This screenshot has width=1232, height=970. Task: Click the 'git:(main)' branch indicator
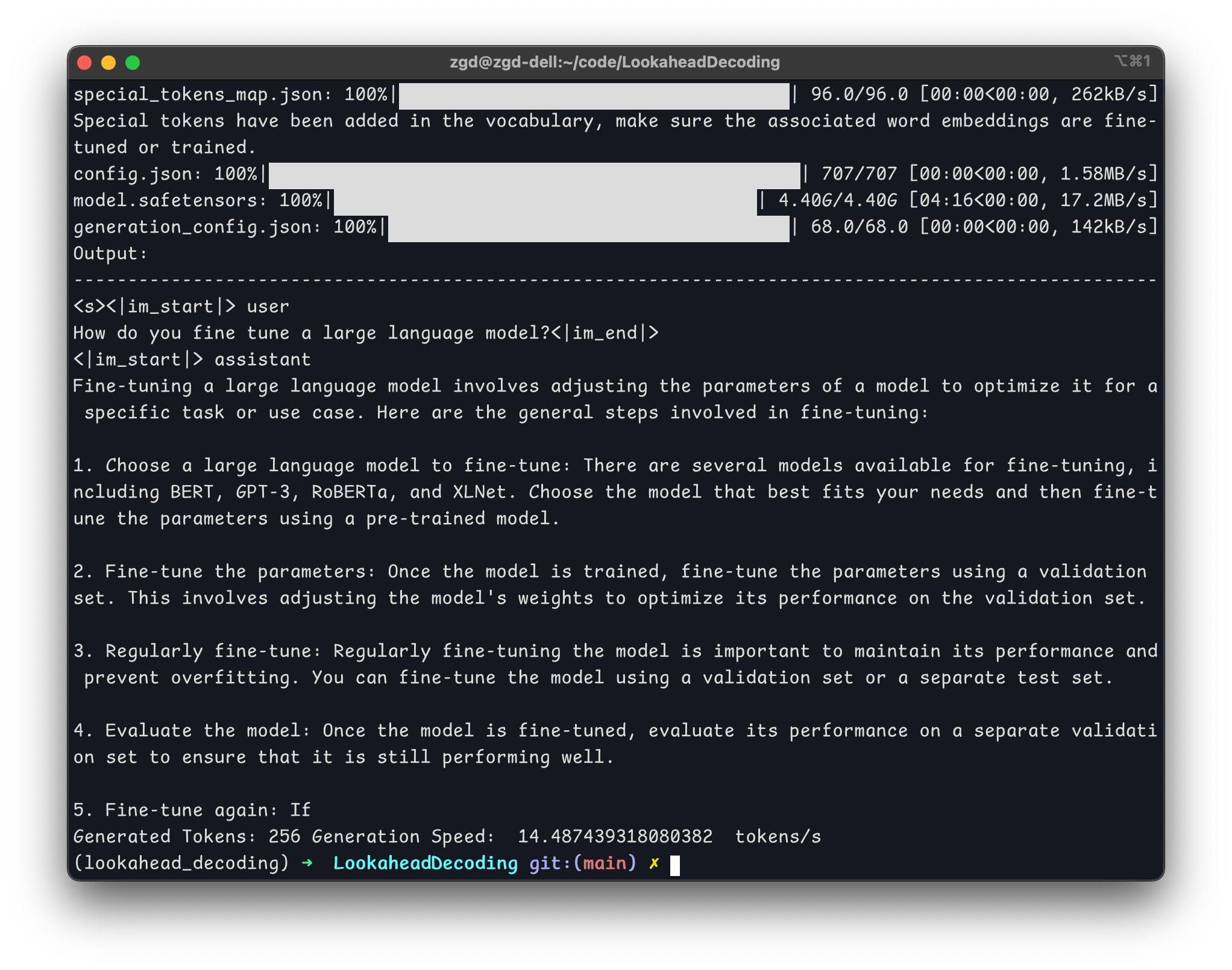(582, 863)
